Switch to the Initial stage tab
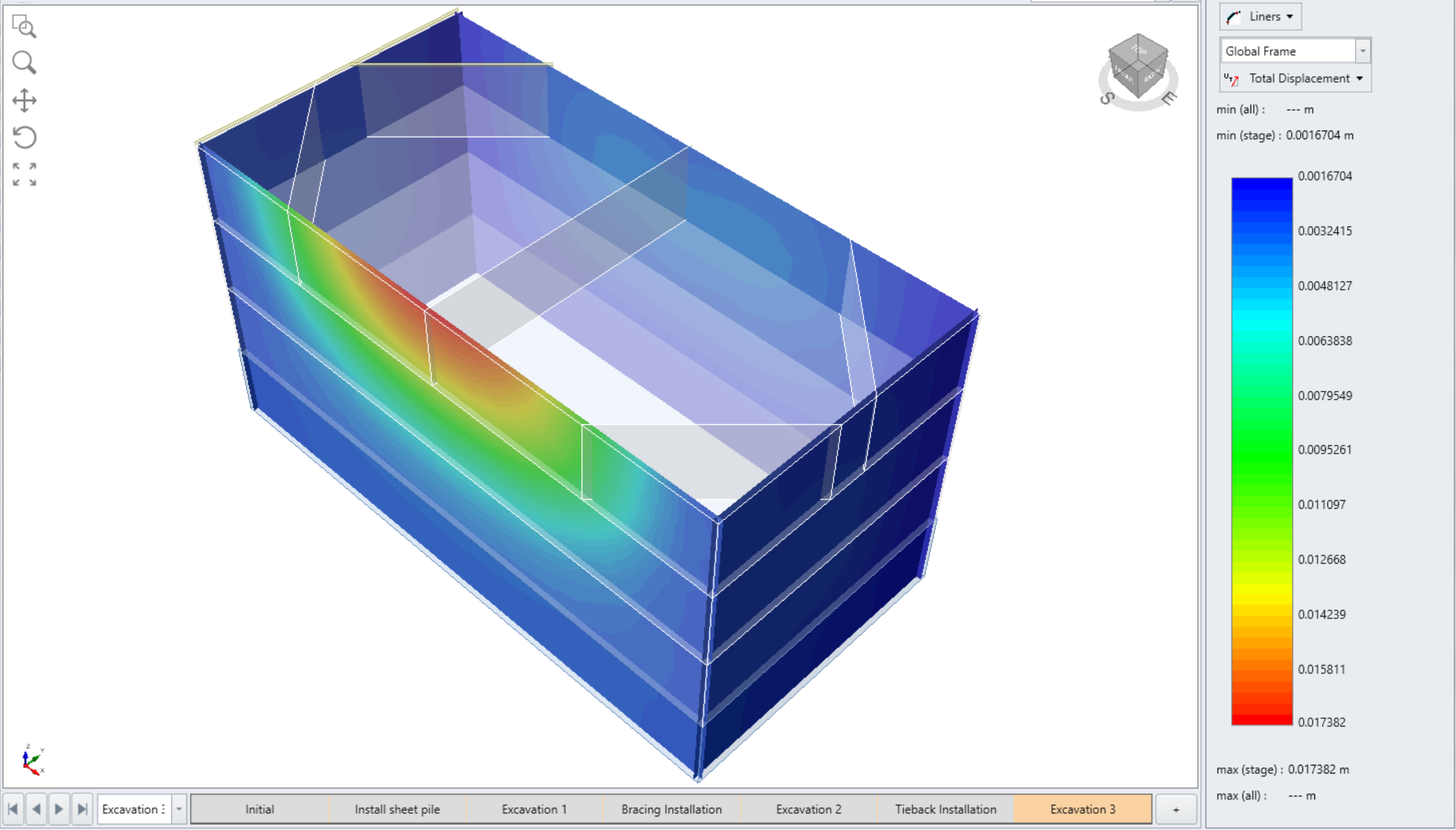This screenshot has width=1456, height=830. tap(260, 810)
